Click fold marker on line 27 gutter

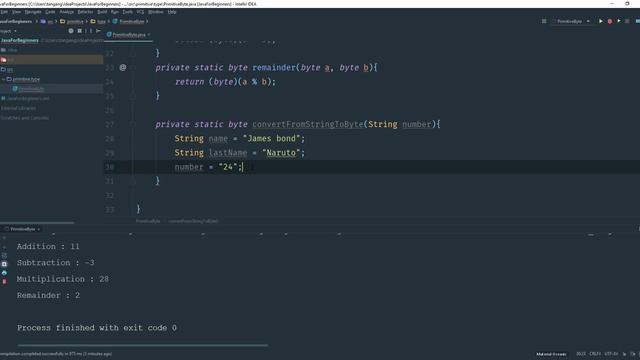coord(133,124)
